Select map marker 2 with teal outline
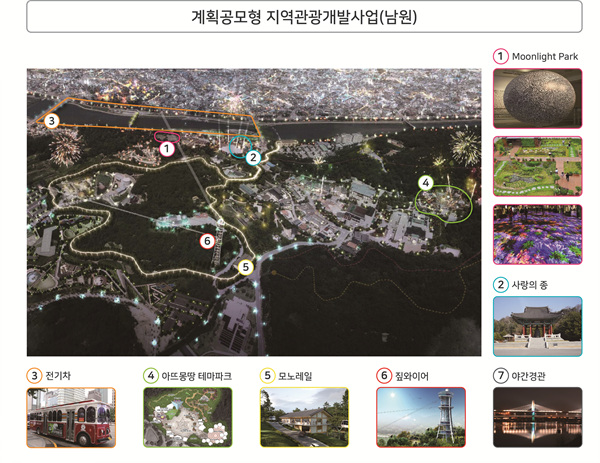The width and height of the screenshot is (600, 463). (254, 157)
